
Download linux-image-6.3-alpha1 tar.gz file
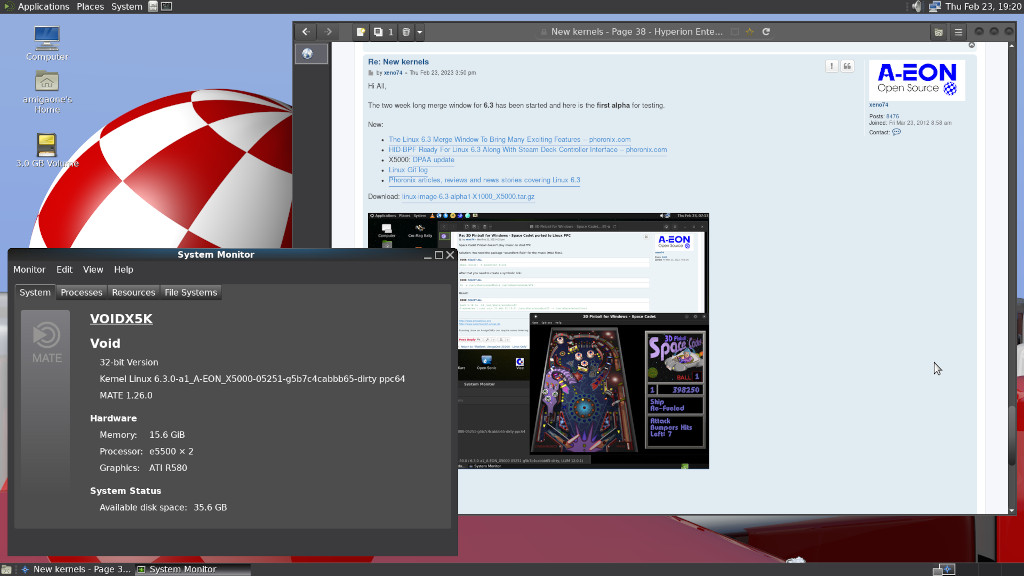tap(468, 197)
